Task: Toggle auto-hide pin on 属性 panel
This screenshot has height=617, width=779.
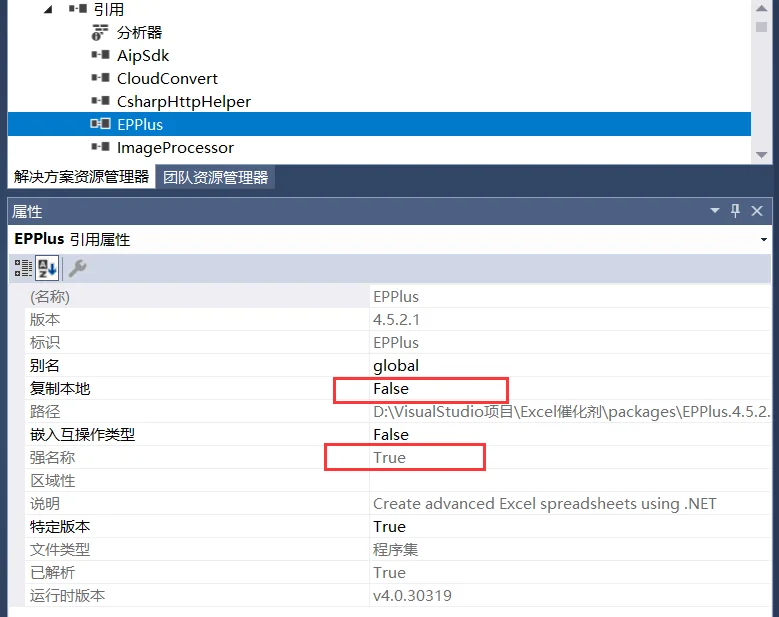Action: pyautogui.click(x=736, y=211)
